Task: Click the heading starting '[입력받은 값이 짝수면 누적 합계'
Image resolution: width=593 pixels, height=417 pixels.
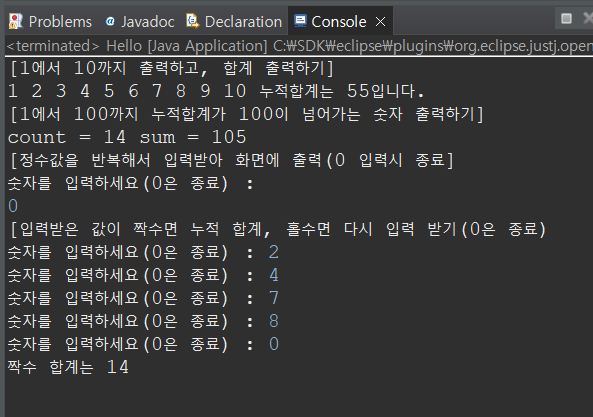Action: click(x=278, y=229)
